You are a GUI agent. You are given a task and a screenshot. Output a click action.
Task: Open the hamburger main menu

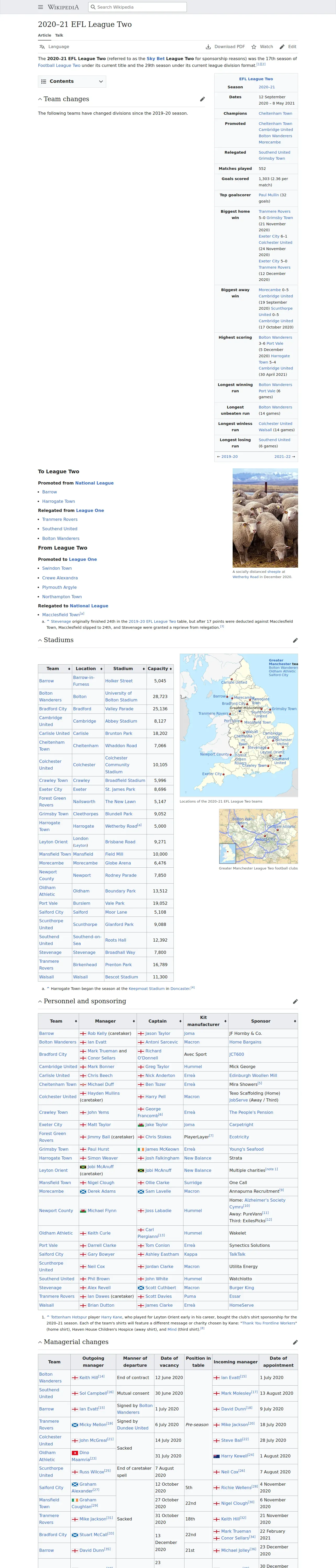click(41, 7)
